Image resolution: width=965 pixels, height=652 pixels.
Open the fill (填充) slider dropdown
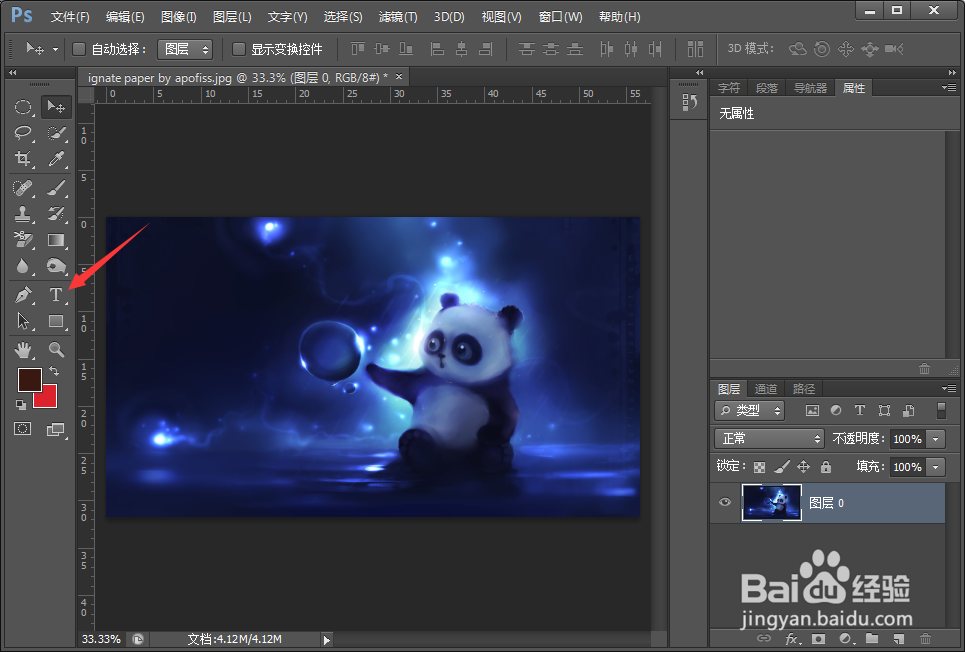pyautogui.click(x=936, y=467)
